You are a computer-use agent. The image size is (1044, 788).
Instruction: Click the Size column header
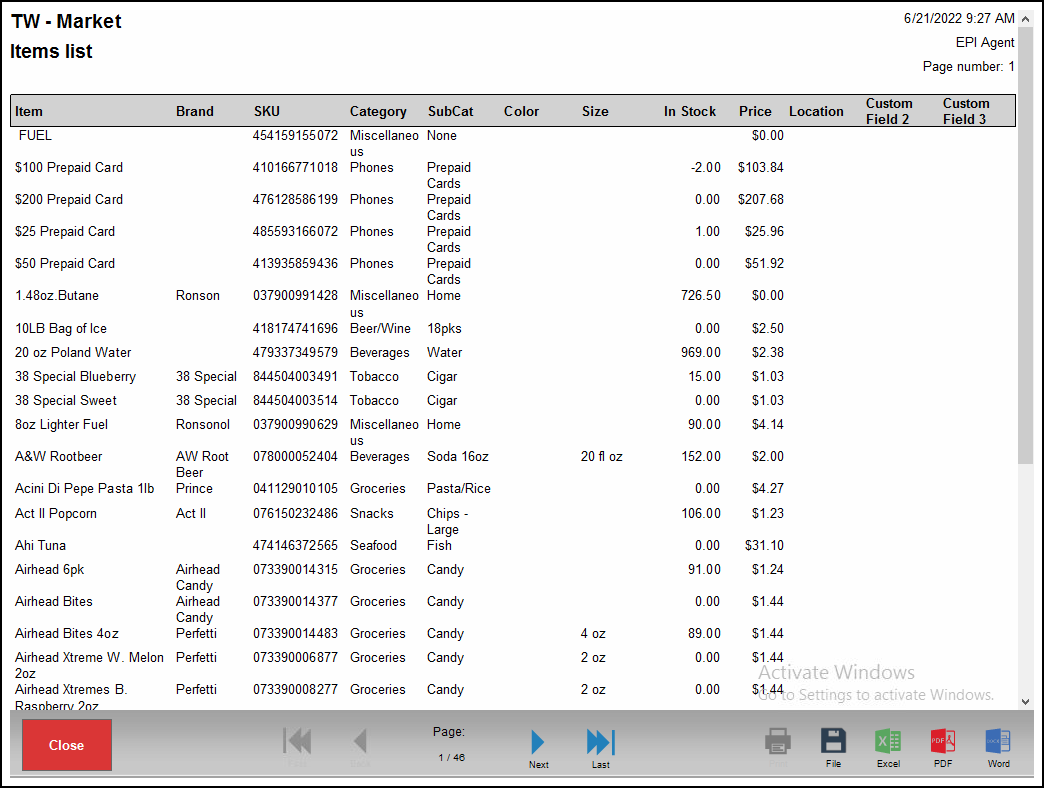tap(595, 112)
